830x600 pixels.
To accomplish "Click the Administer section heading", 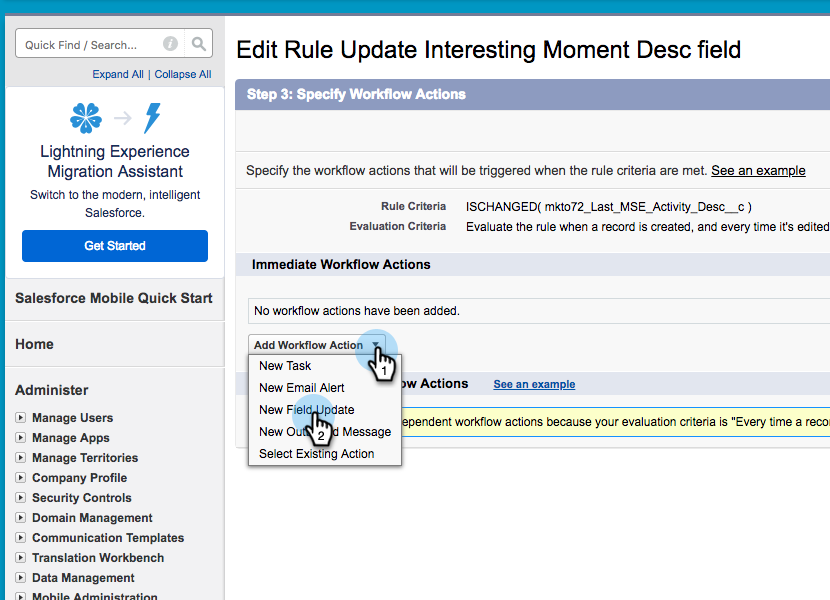I will click(x=51, y=390).
